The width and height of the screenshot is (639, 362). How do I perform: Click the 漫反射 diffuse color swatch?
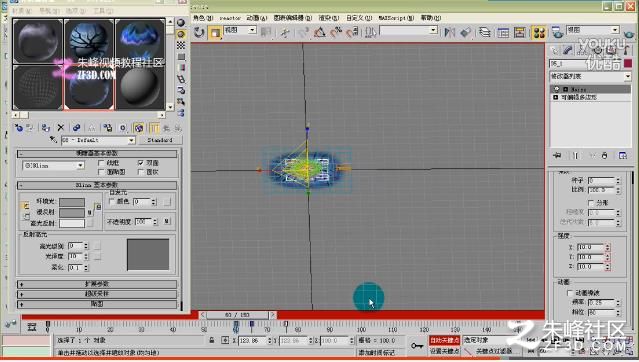coord(72,212)
